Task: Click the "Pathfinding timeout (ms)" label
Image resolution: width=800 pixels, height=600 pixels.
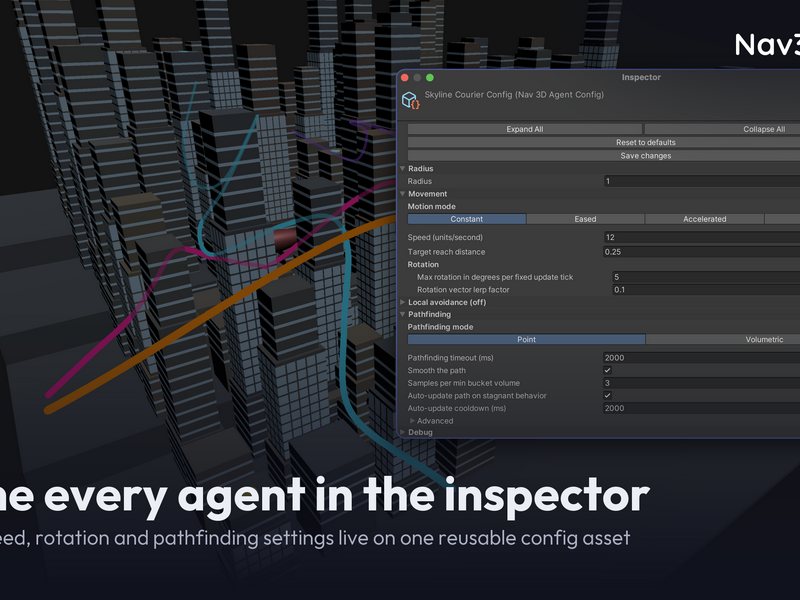Action: coord(451,358)
